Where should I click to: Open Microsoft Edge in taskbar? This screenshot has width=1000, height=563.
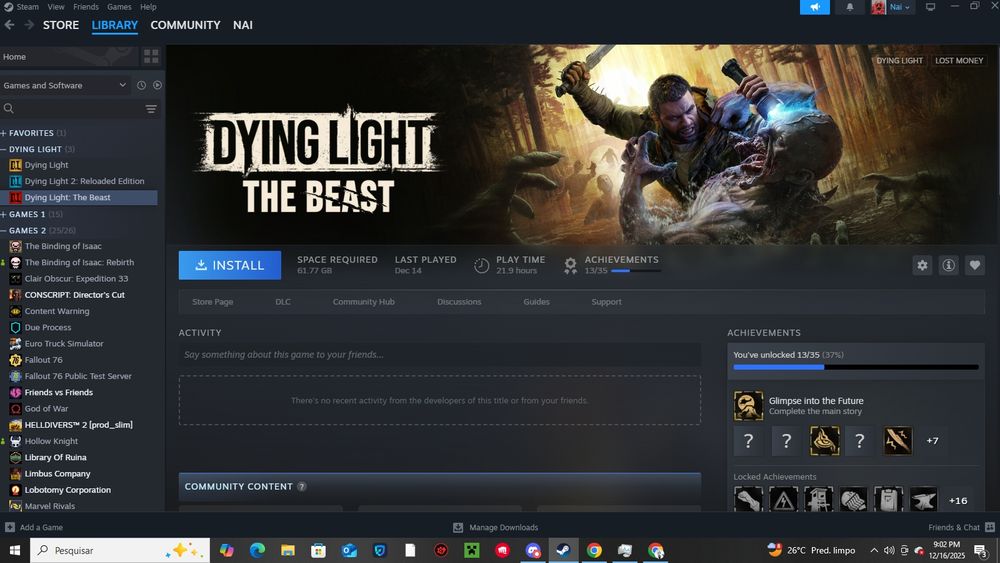(x=257, y=550)
